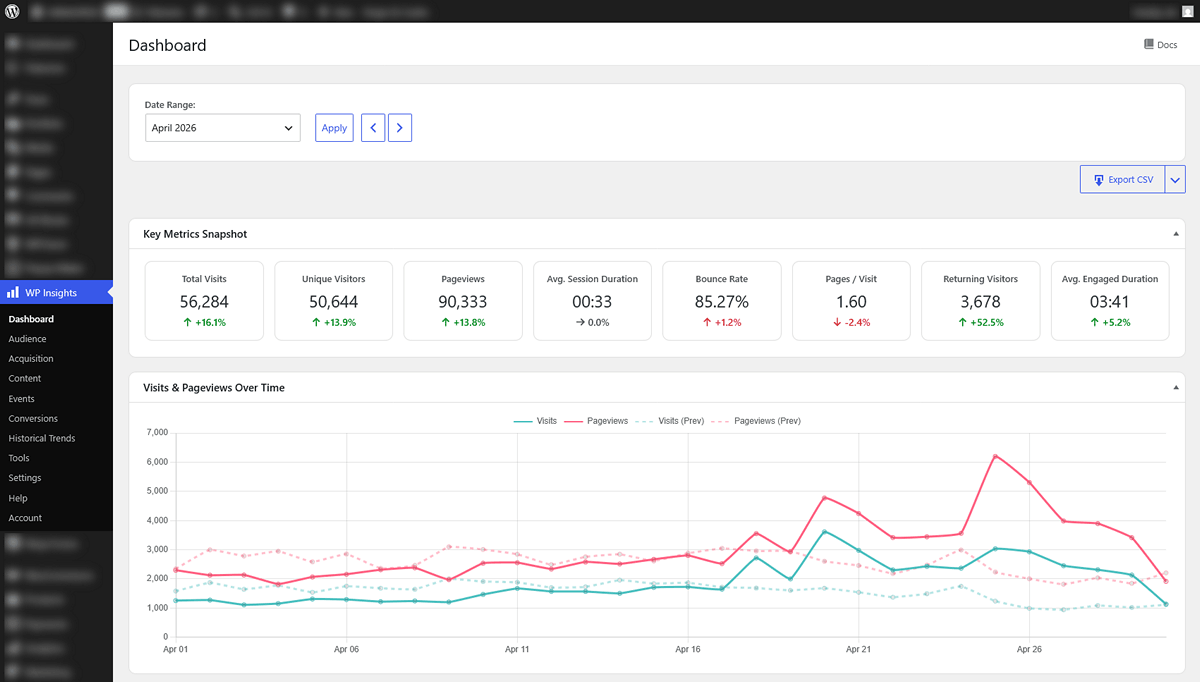Open WP Insights Settings submenu page
The image size is (1200, 682).
25,478
